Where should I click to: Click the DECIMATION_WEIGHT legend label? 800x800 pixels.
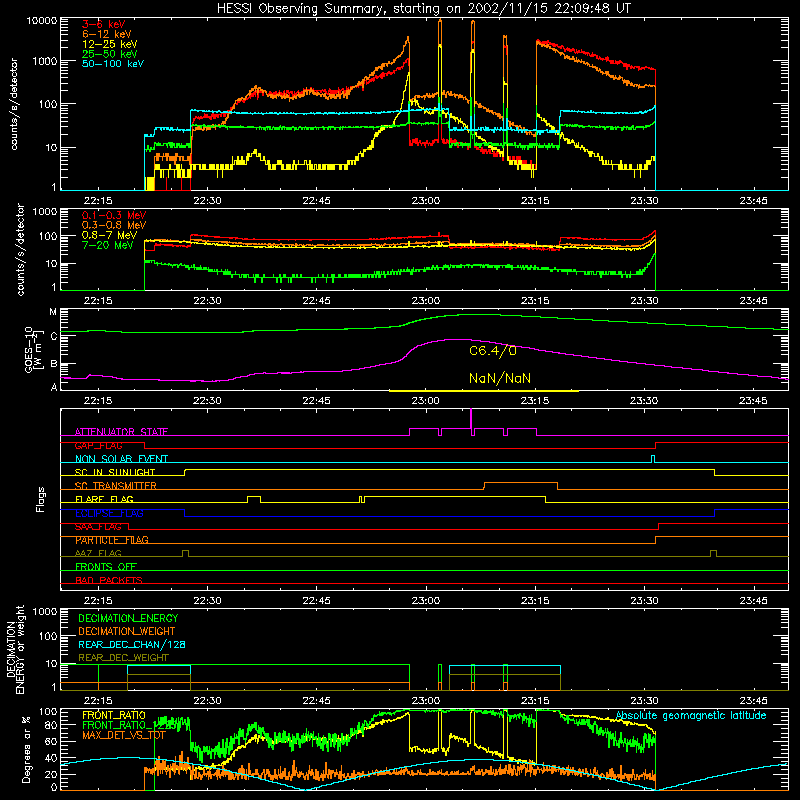tap(127, 631)
